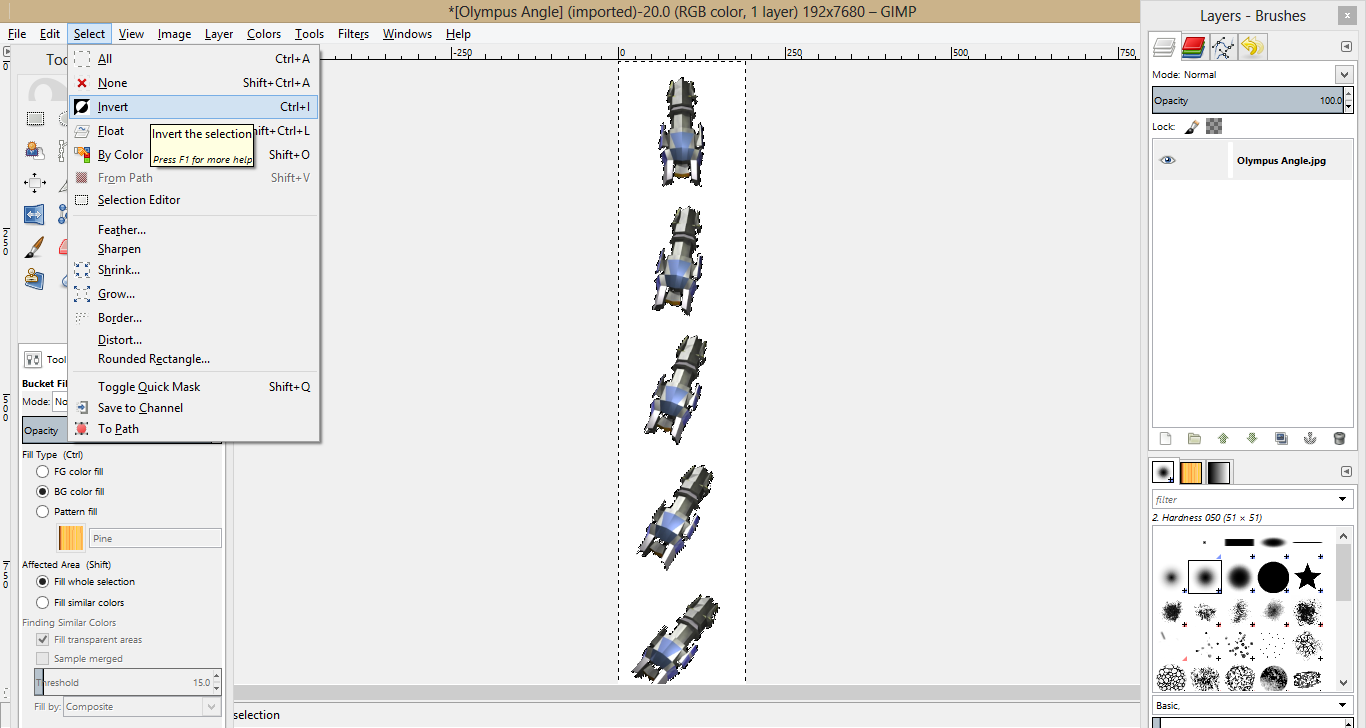Select the Flip tool in toolbox

point(35,214)
